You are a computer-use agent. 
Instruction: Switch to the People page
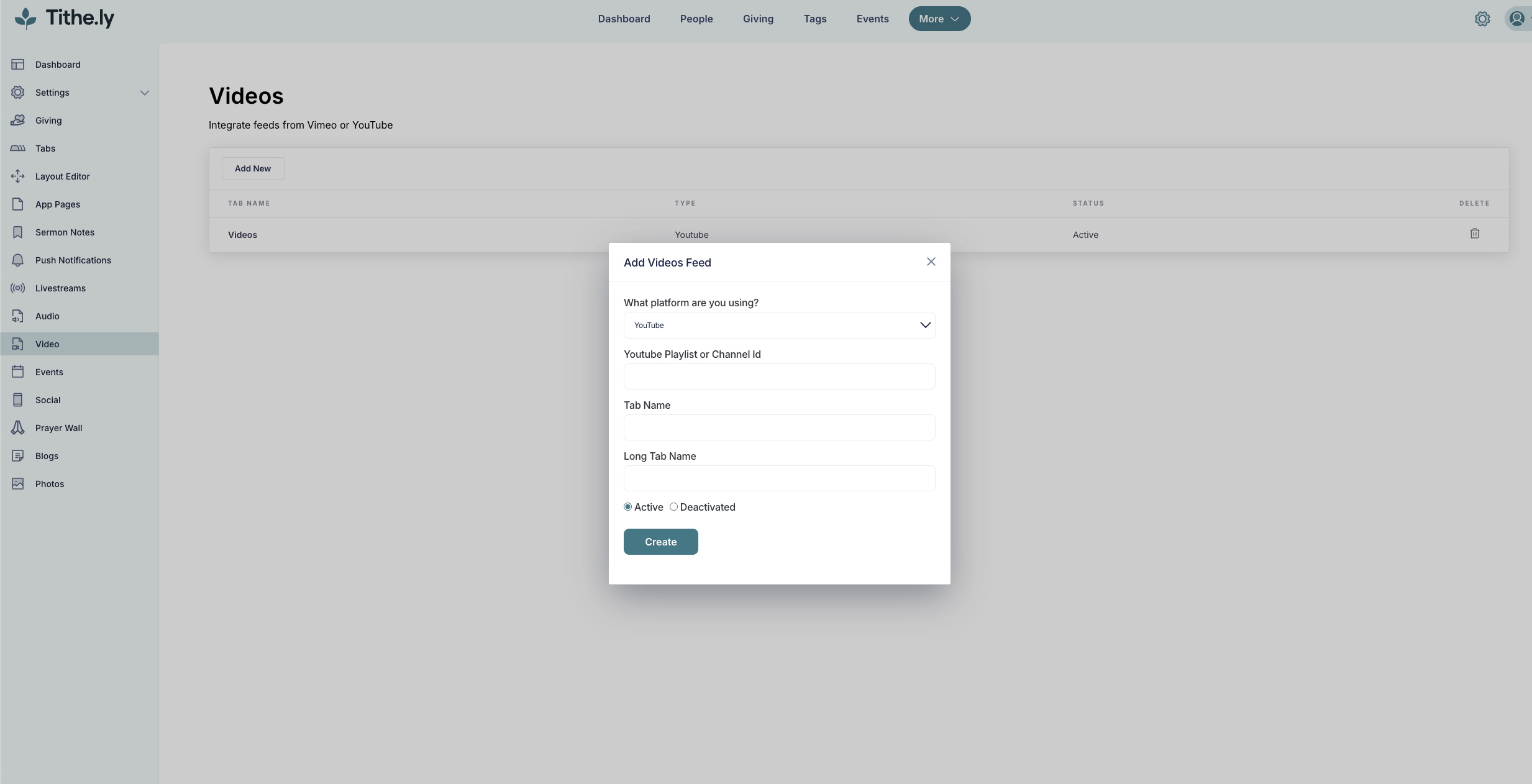[696, 19]
